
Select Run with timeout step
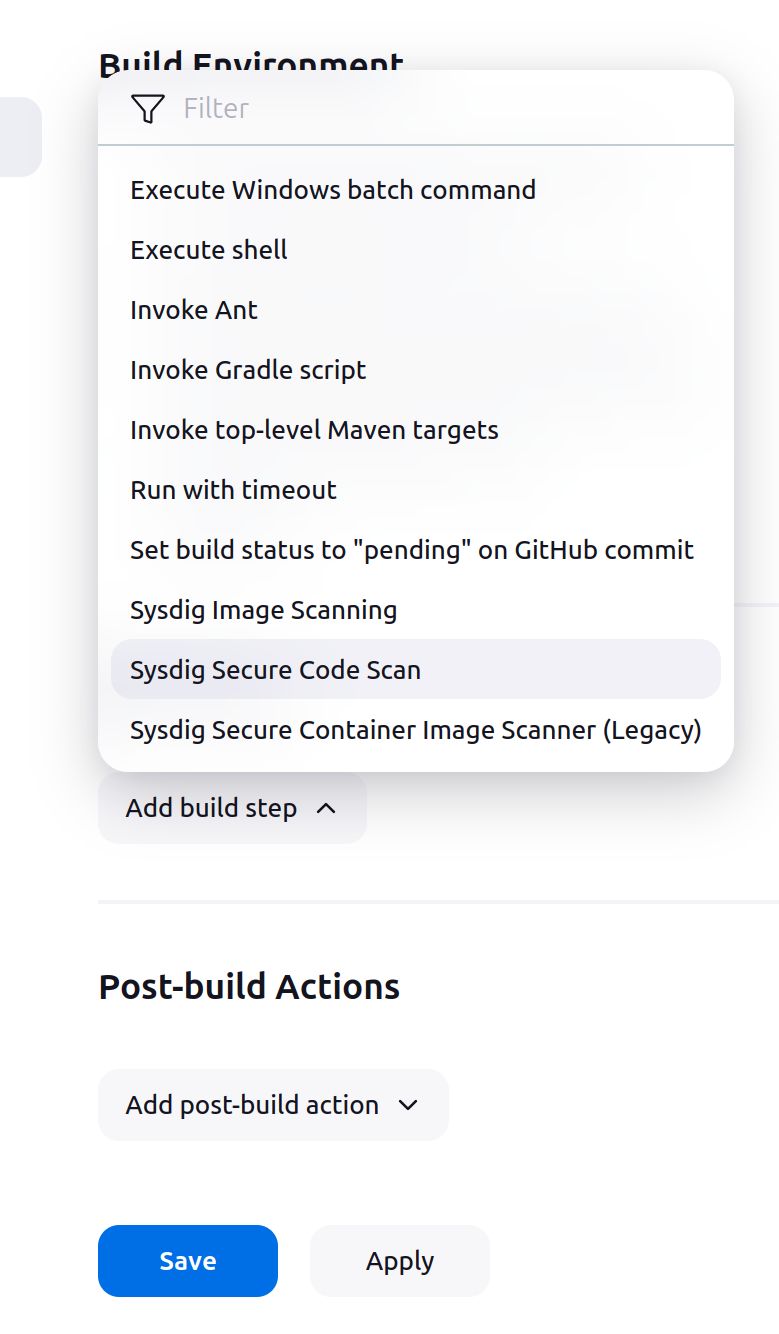click(x=233, y=490)
